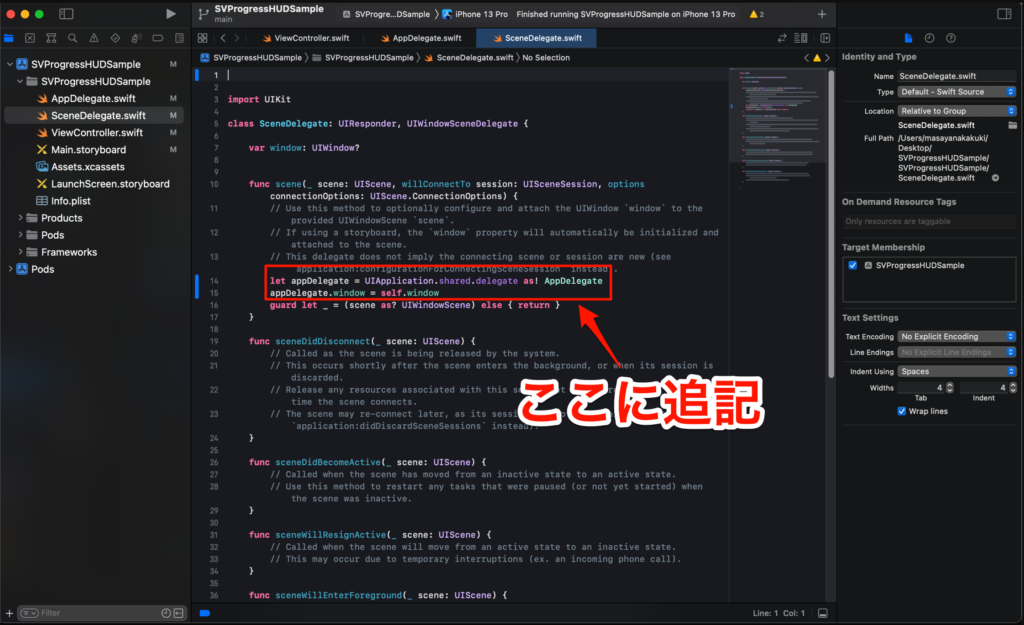This screenshot has height=625, width=1024.
Task: Open the Find navigator magnifying glass
Action: pos(72,37)
